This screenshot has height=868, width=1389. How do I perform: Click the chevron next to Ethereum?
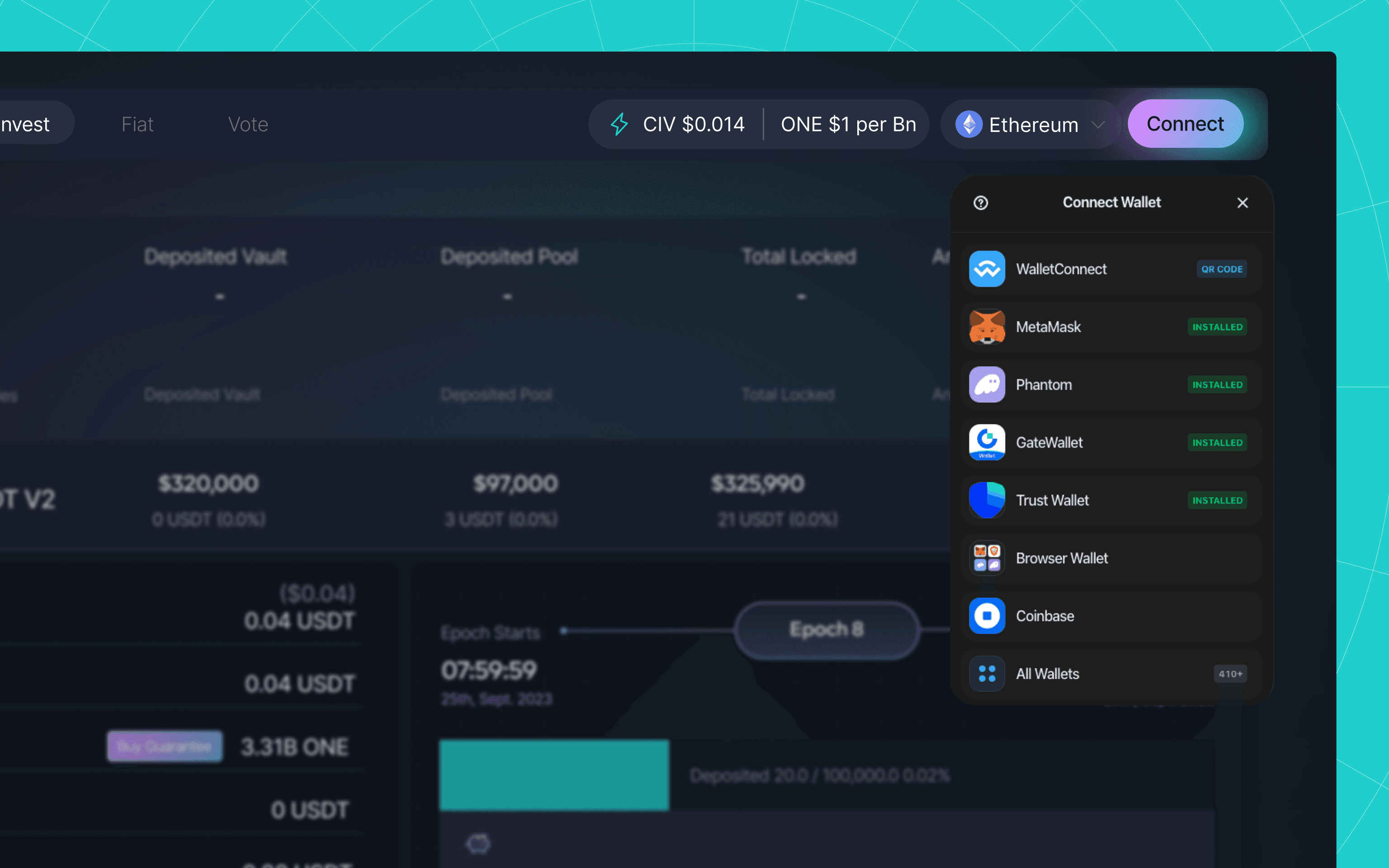point(1097,125)
